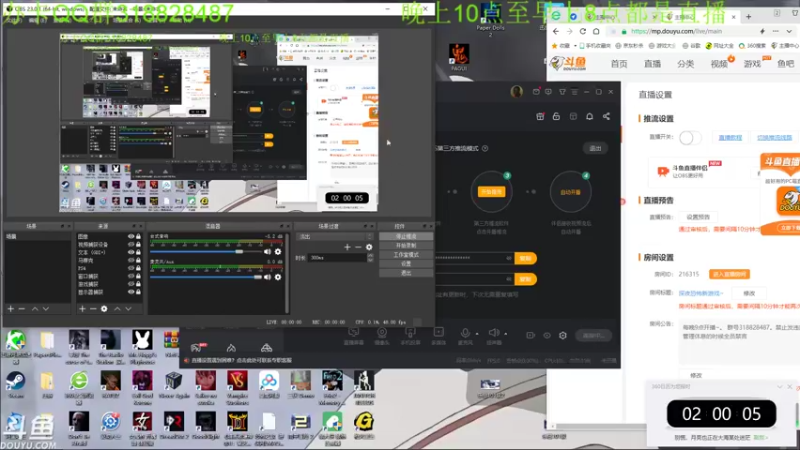Open 分类 tab on Douyu site
800x450 pixels.
tap(686, 64)
